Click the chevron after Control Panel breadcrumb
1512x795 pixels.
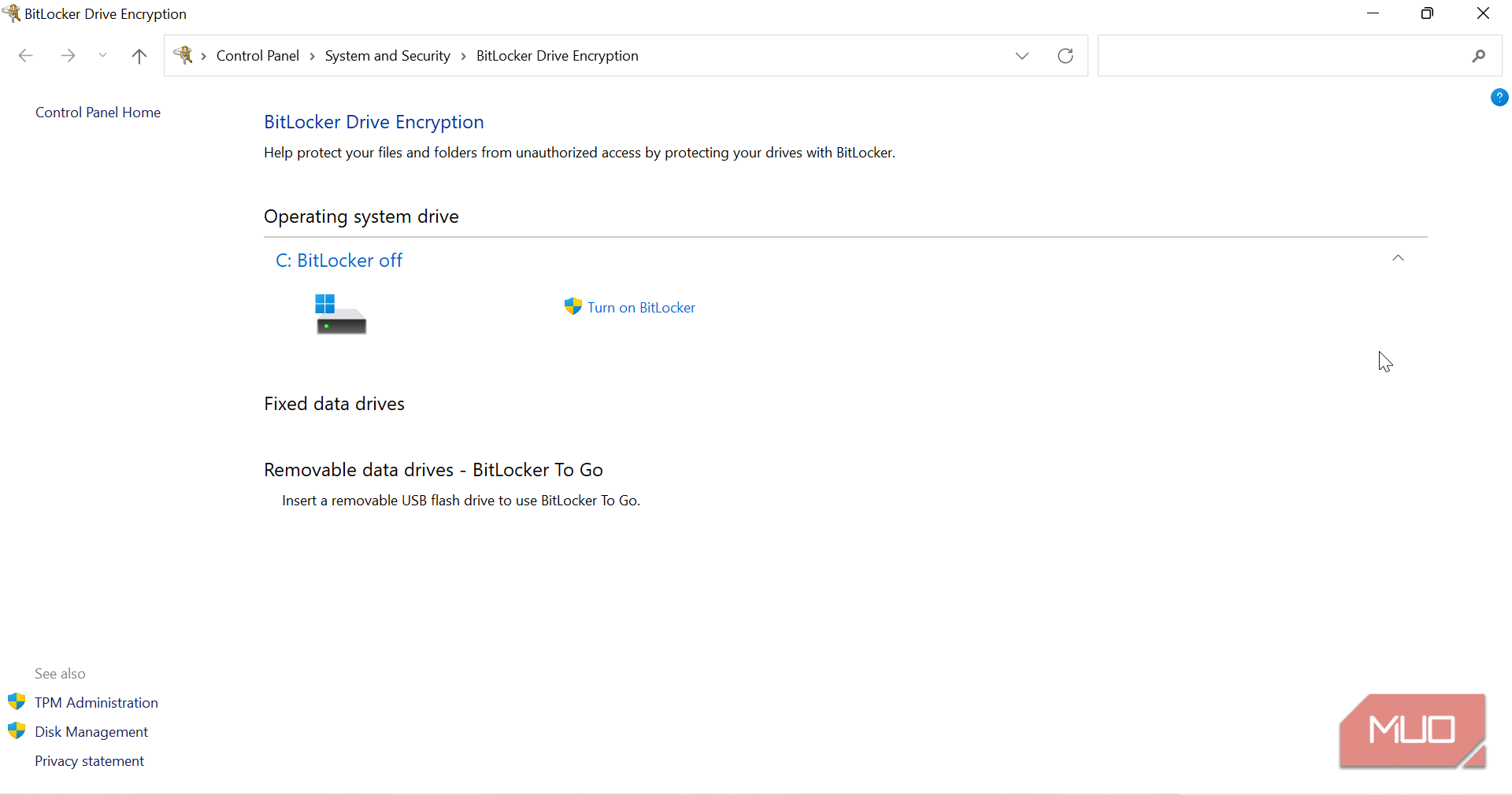[x=313, y=56]
